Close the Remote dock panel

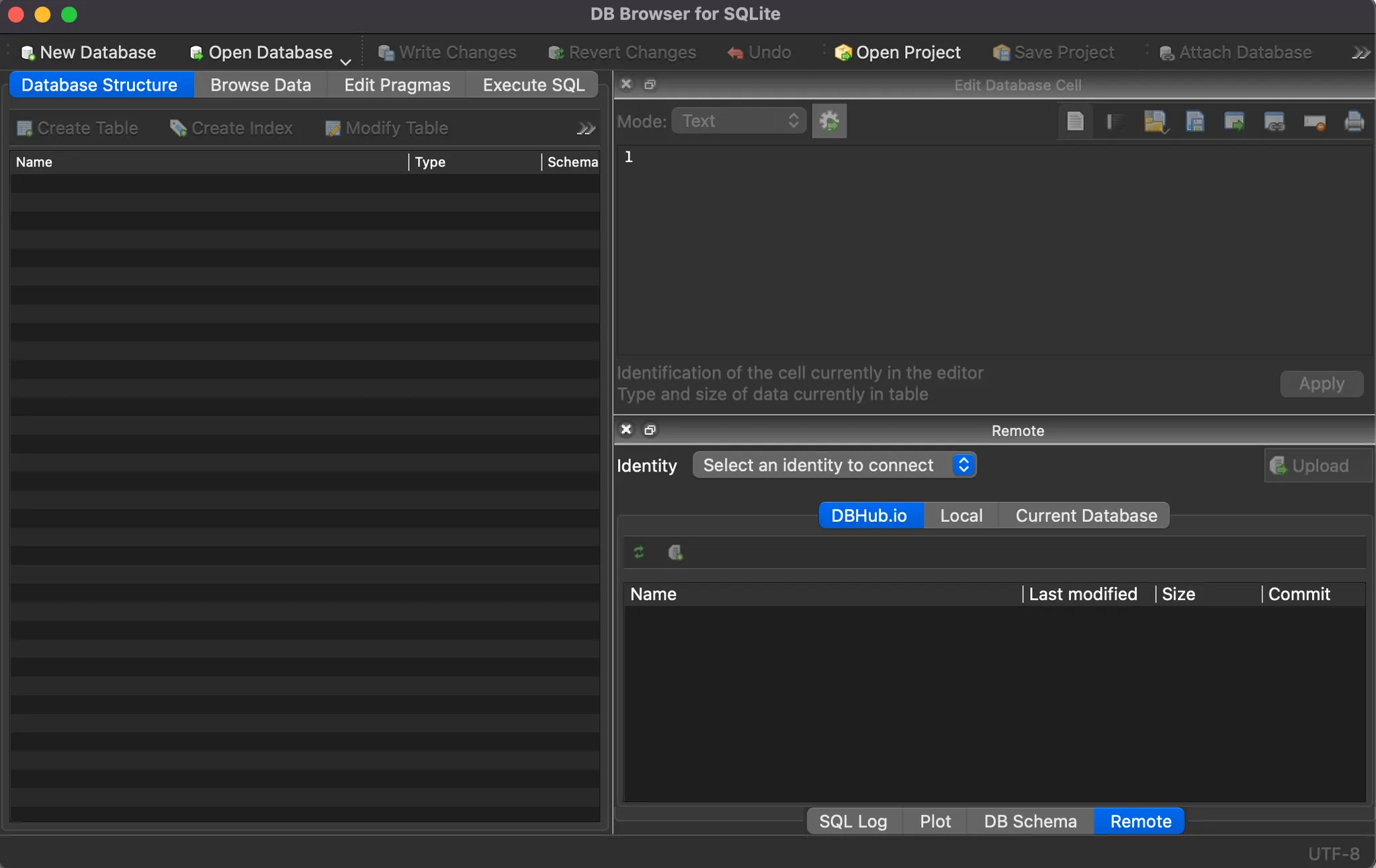[626, 430]
